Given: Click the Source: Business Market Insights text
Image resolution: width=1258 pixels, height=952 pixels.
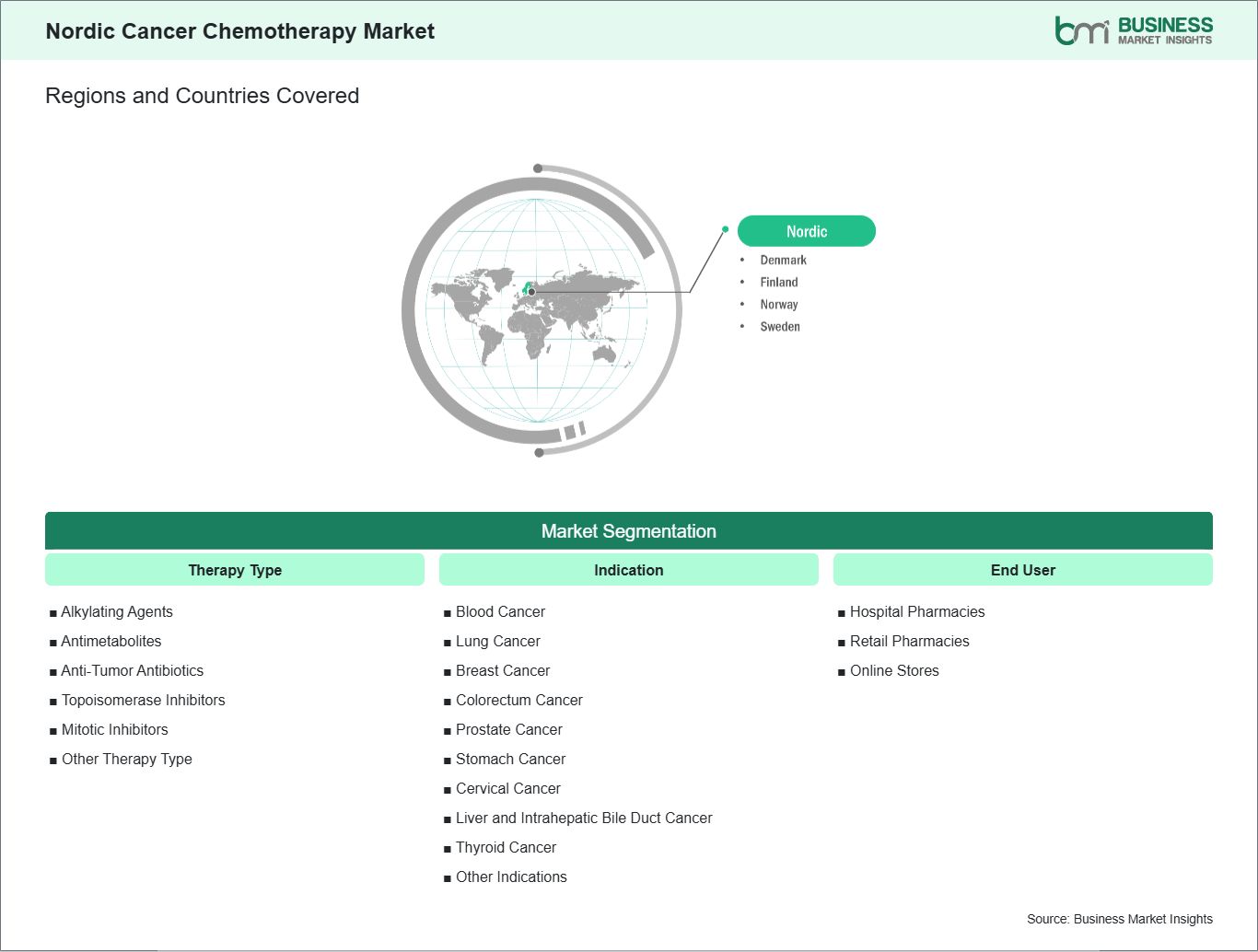Looking at the screenshot, I should [x=1119, y=919].
